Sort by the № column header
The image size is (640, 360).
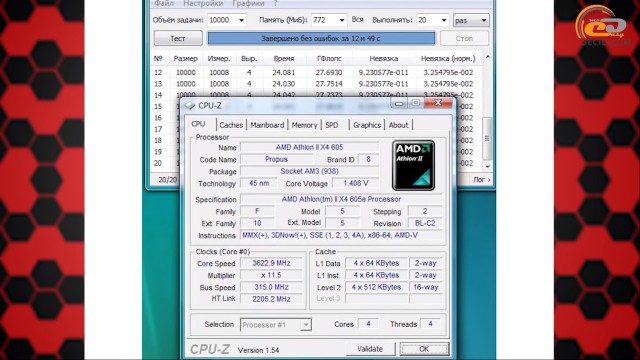(158, 59)
